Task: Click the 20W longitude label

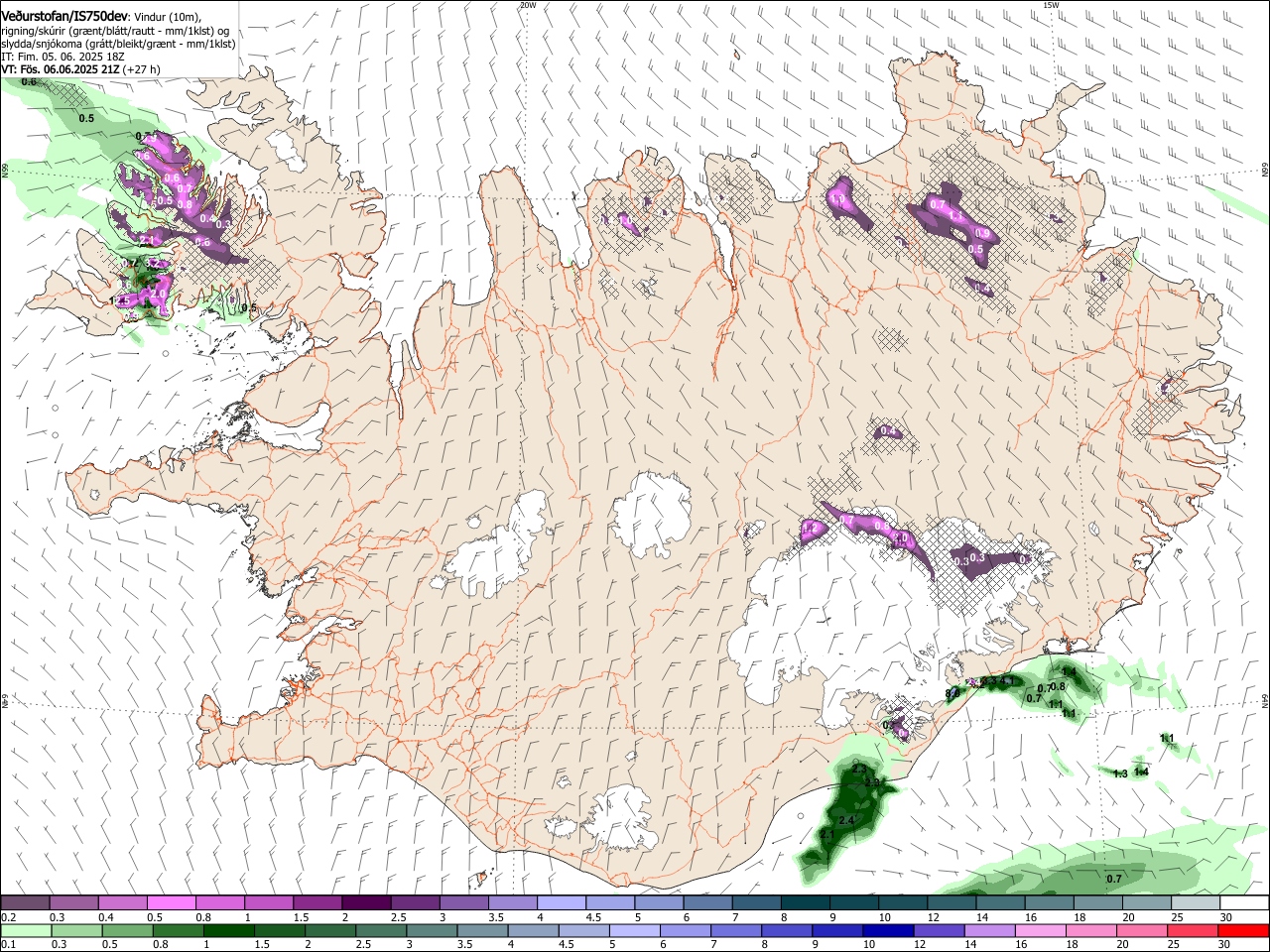Action: pyautogui.click(x=528, y=5)
